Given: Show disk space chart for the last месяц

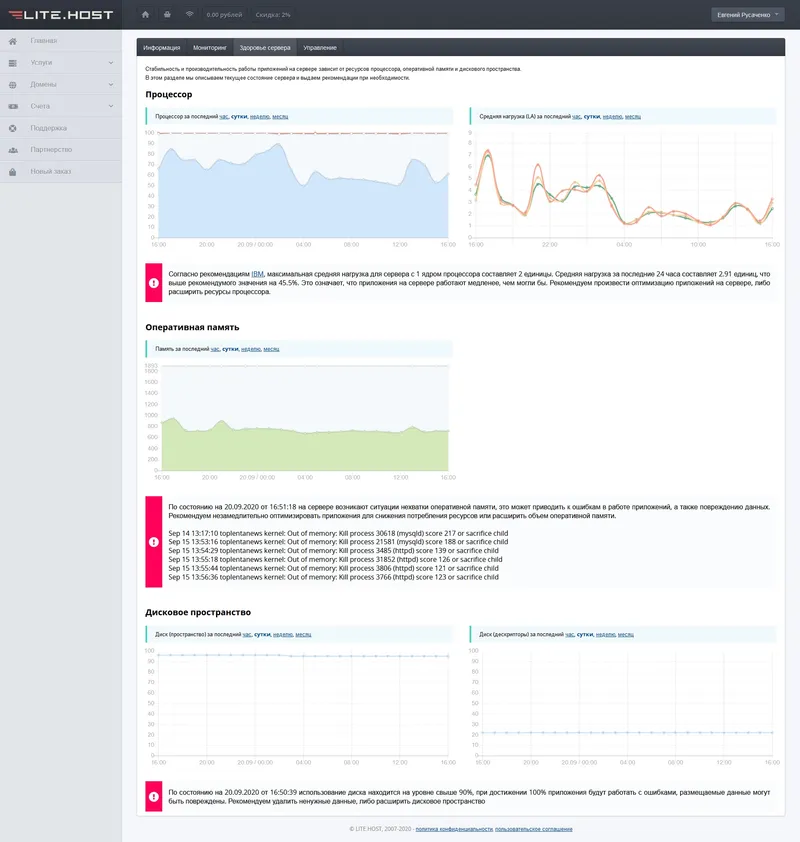Looking at the screenshot, I should coord(303,634).
